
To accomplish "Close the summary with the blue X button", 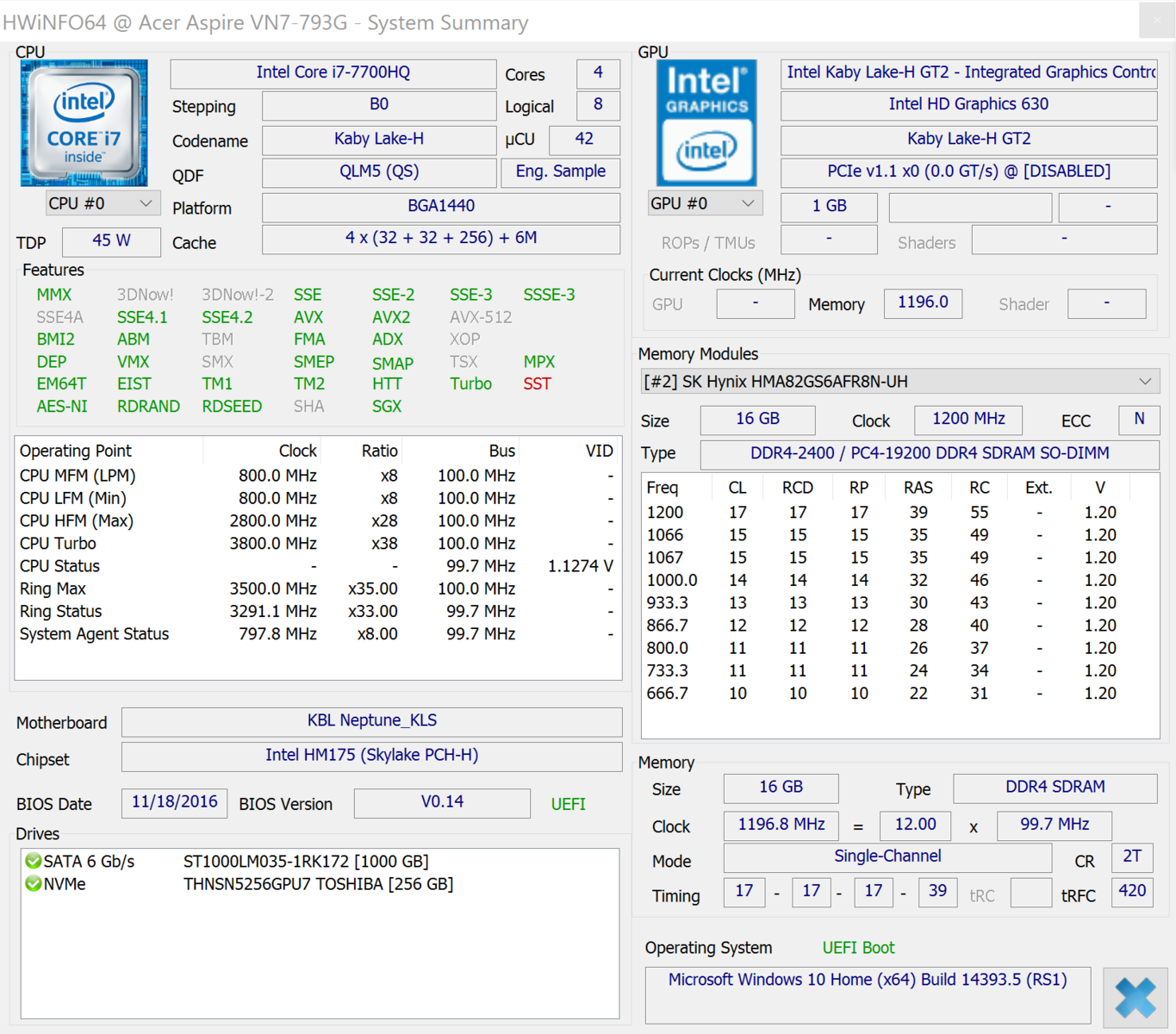I will pos(1136,998).
